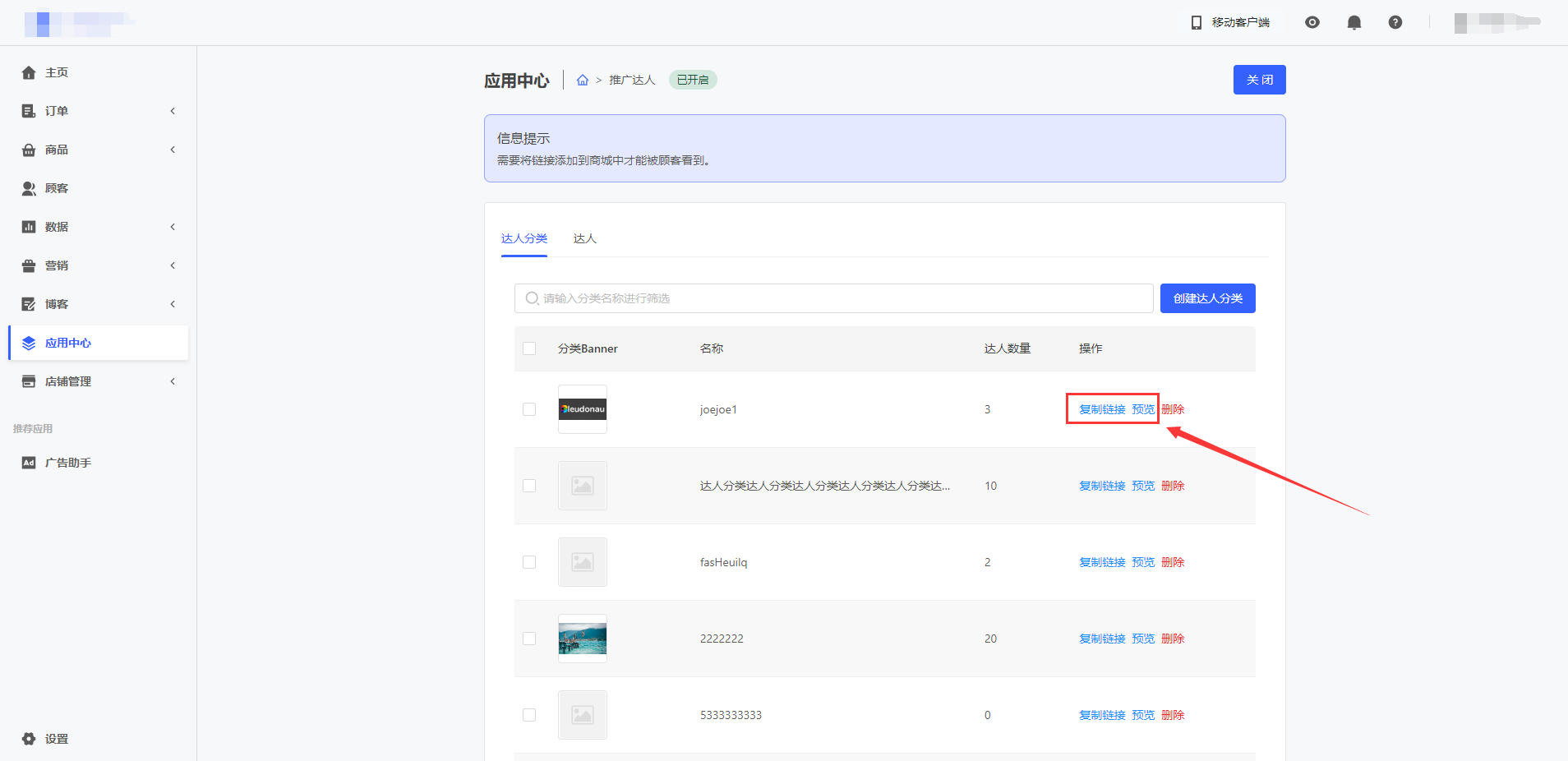The image size is (1568, 761).
Task: Select 应用中心 menu item
Action: [x=99, y=343]
